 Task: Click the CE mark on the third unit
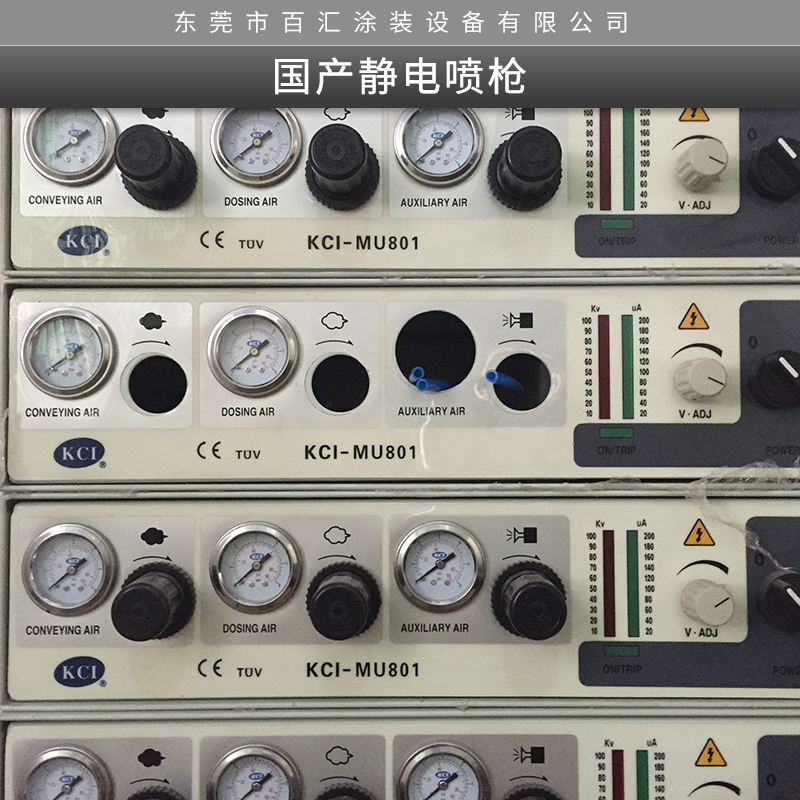[210, 667]
